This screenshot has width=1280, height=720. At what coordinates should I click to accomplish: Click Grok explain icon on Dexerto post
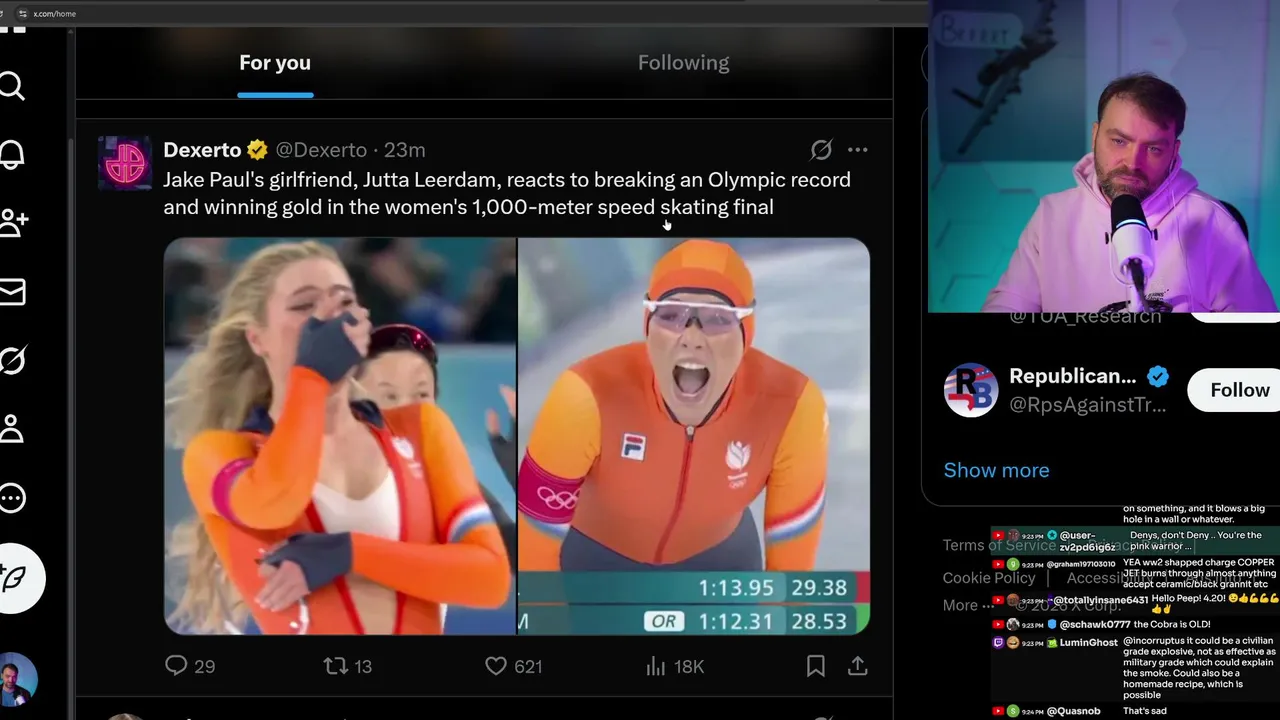click(821, 150)
